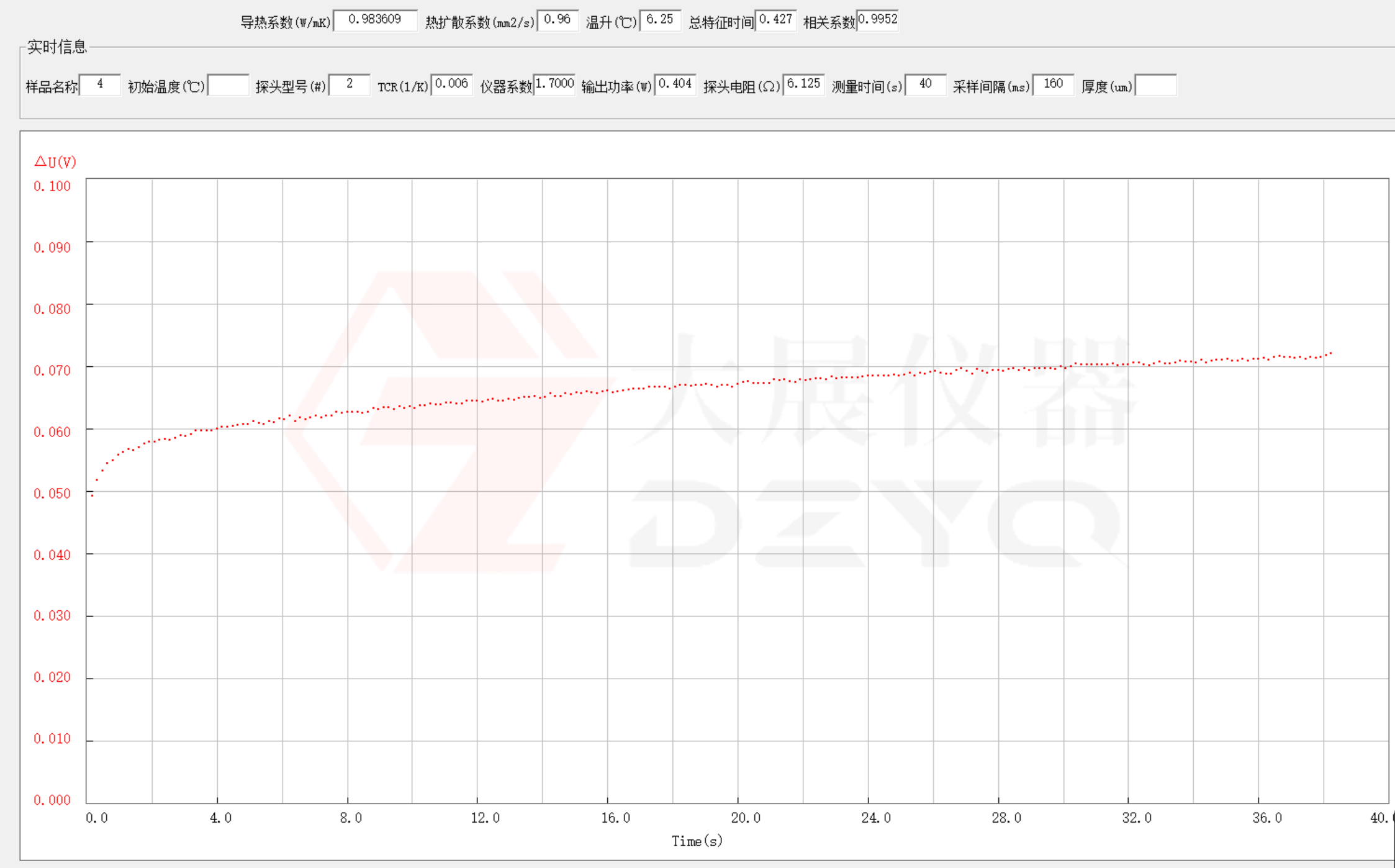The width and height of the screenshot is (1395, 868).
Task: Click the thermal diffusivity (热扩散系数) field
Action: 557,20
